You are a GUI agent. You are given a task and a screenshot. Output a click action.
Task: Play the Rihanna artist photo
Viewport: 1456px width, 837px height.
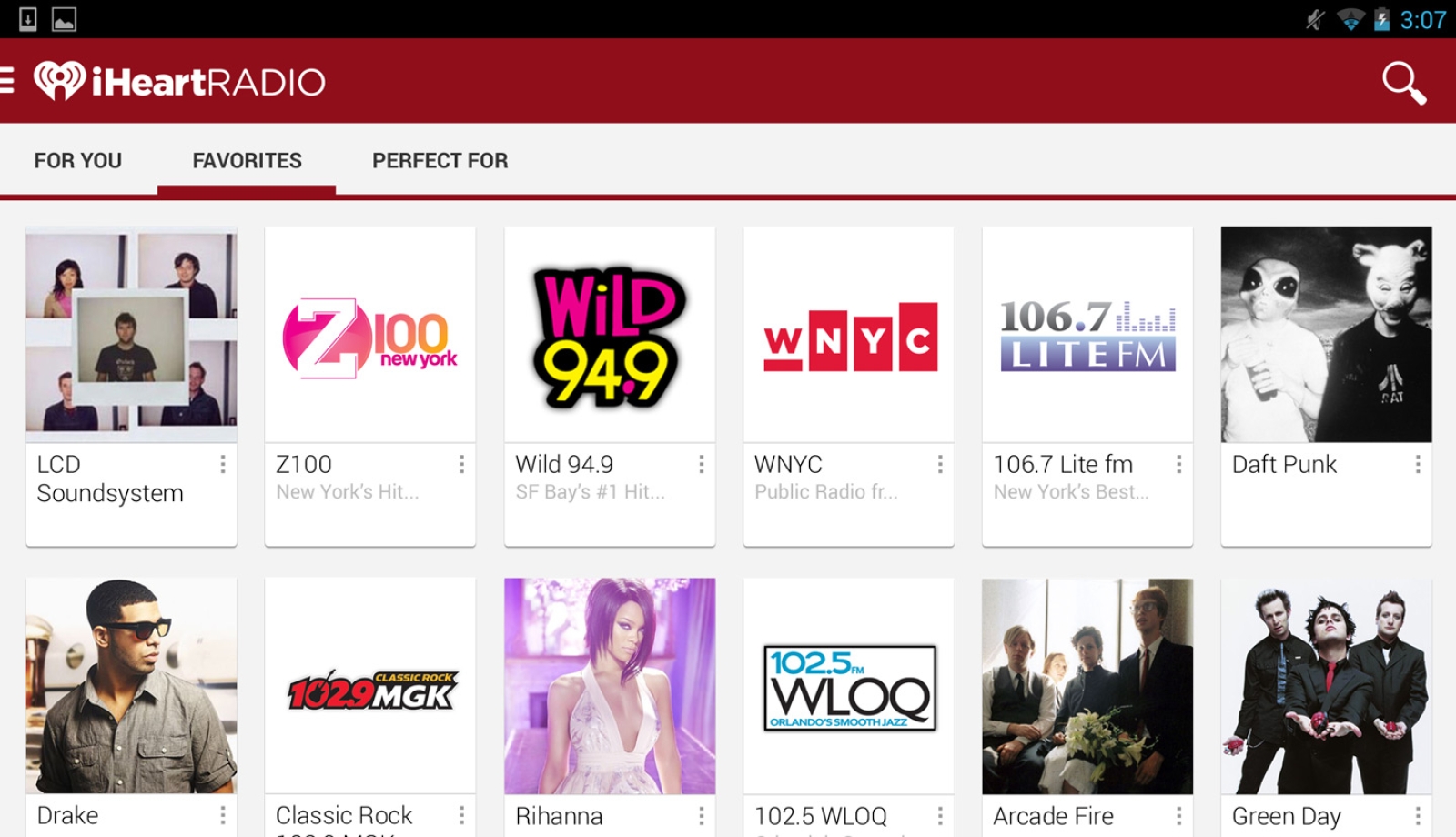tap(610, 686)
